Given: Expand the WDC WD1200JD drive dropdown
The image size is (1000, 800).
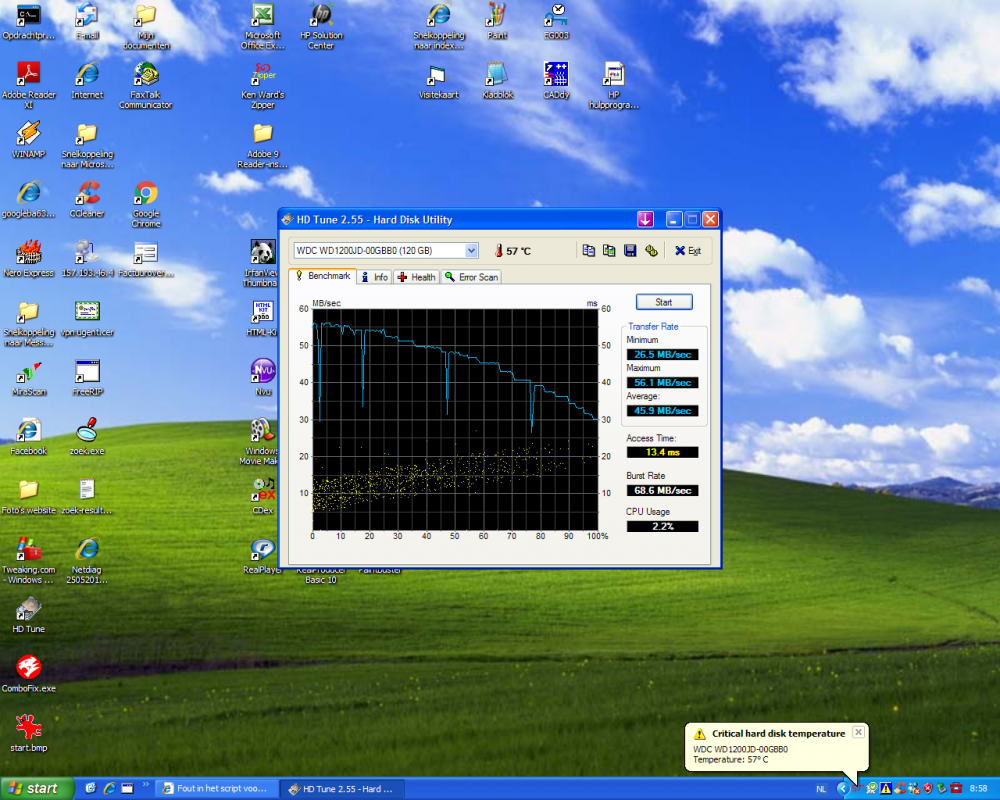Looking at the screenshot, I should pyautogui.click(x=471, y=251).
